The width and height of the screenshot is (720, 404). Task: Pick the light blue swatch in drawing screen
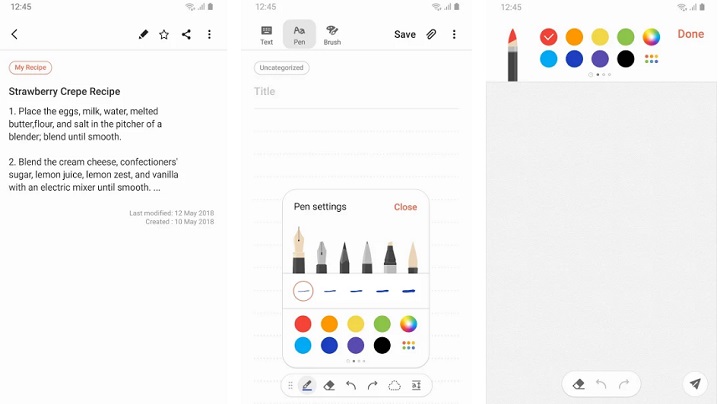click(549, 59)
